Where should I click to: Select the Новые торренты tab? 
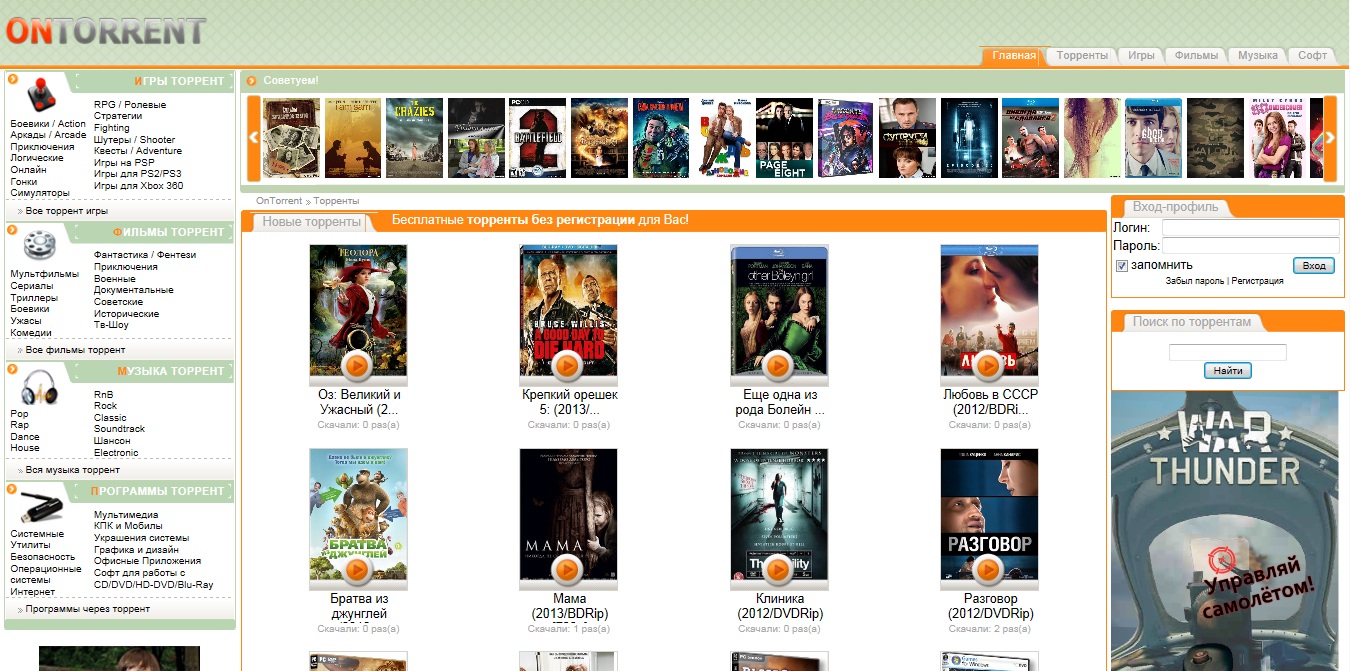pos(311,222)
